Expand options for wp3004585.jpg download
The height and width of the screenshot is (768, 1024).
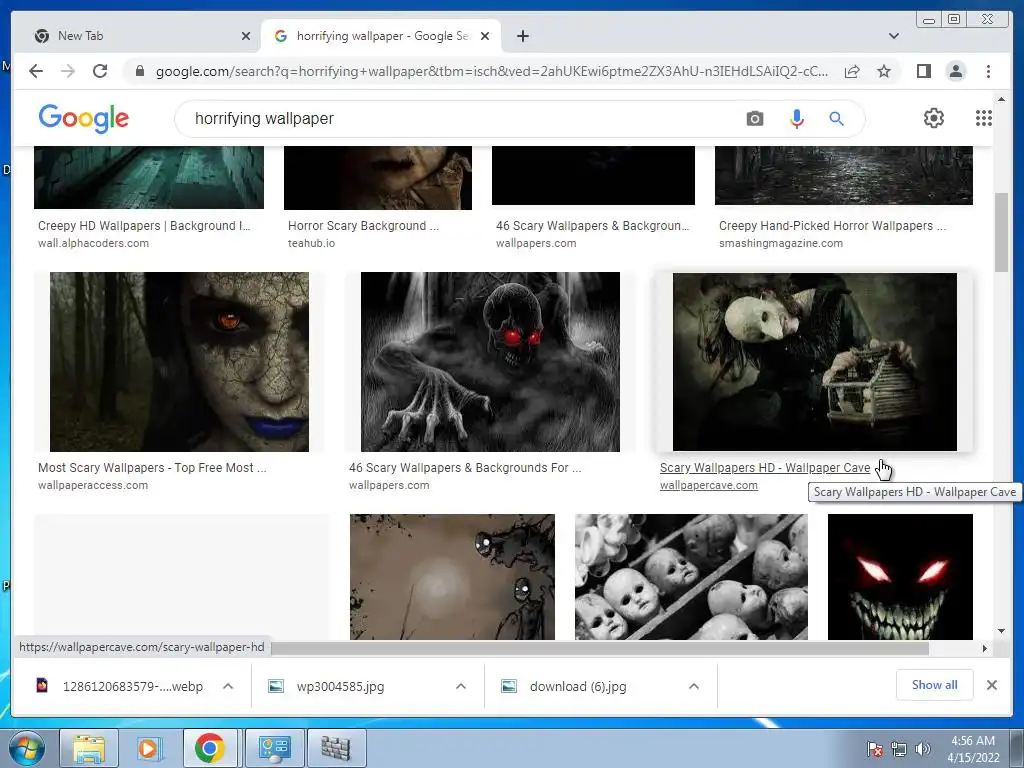click(x=460, y=686)
